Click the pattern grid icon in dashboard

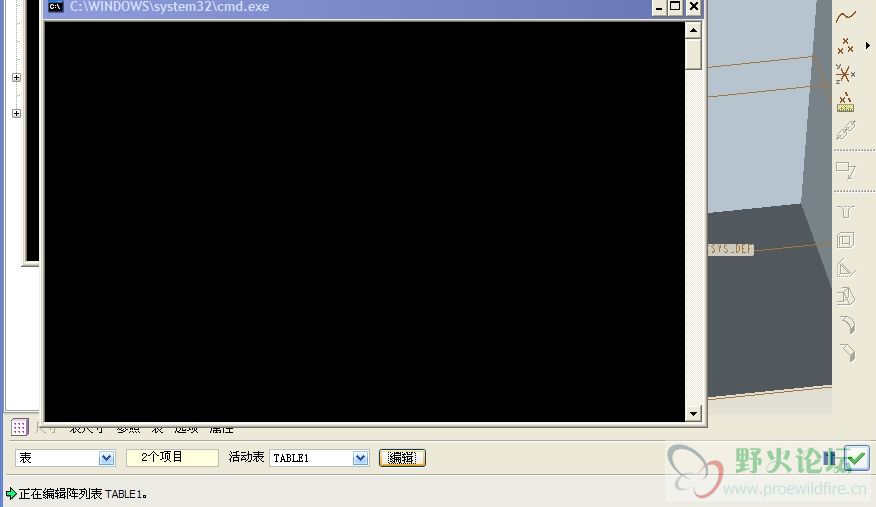tap(20, 428)
